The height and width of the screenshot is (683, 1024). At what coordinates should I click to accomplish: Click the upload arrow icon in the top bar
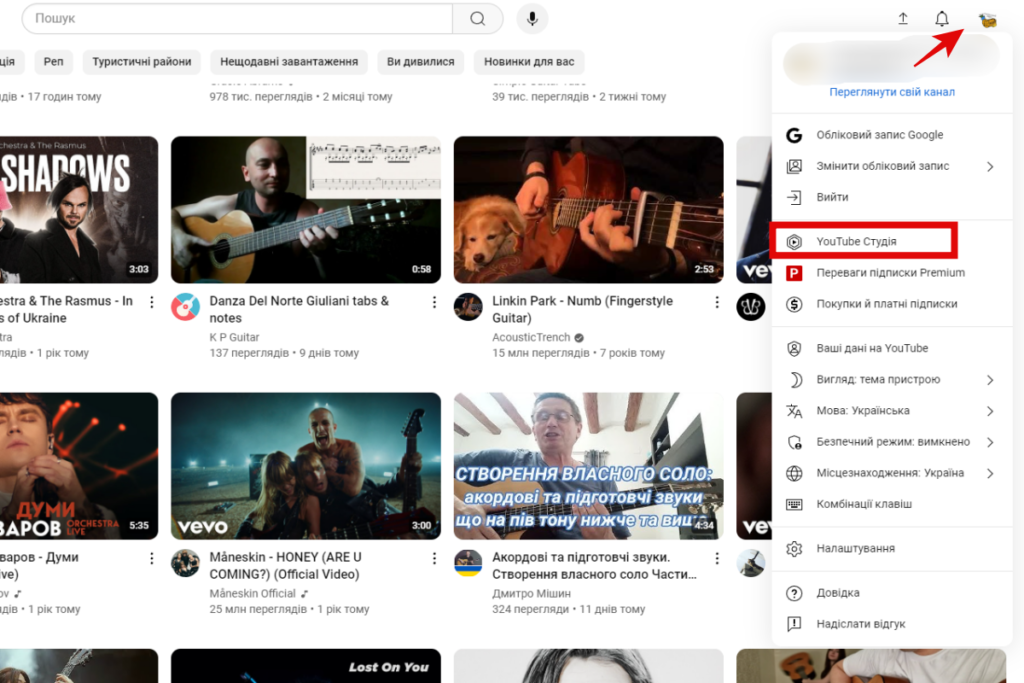901,18
